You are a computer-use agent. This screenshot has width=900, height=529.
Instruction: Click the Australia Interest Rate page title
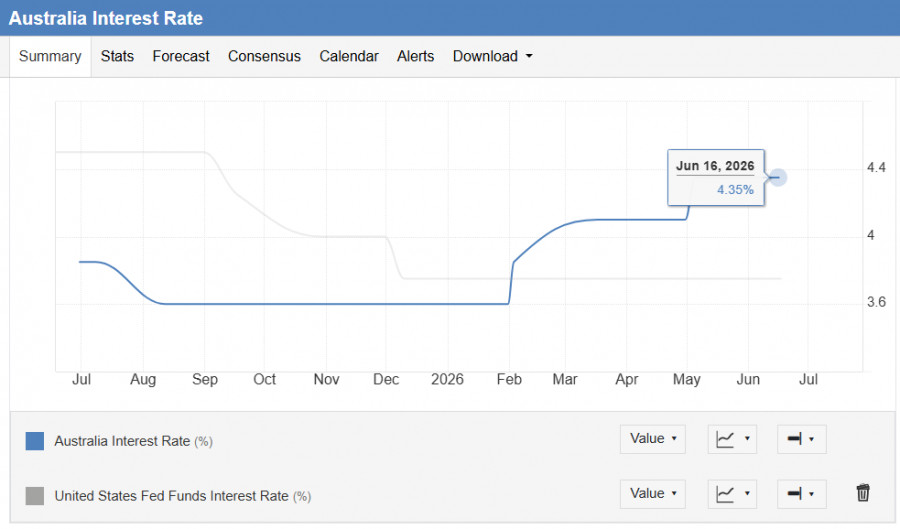click(106, 18)
